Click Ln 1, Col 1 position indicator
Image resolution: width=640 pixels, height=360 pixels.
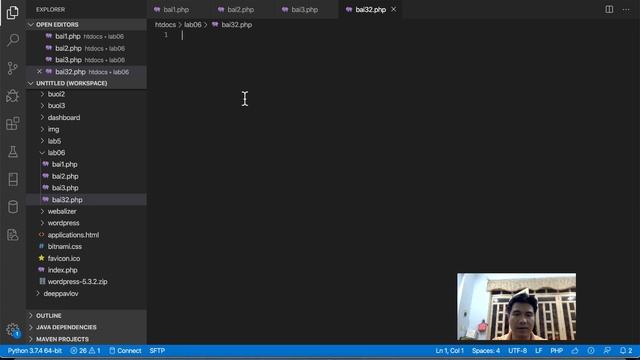pos(449,351)
